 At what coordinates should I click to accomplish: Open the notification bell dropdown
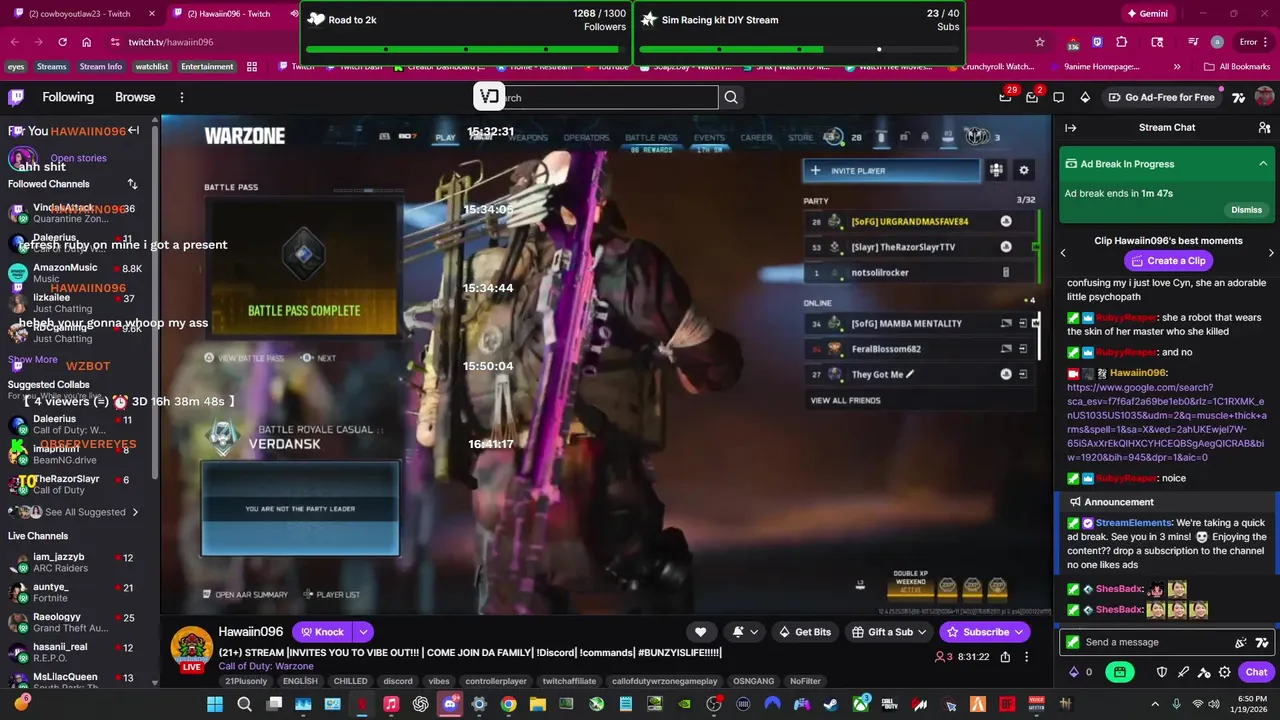click(745, 632)
